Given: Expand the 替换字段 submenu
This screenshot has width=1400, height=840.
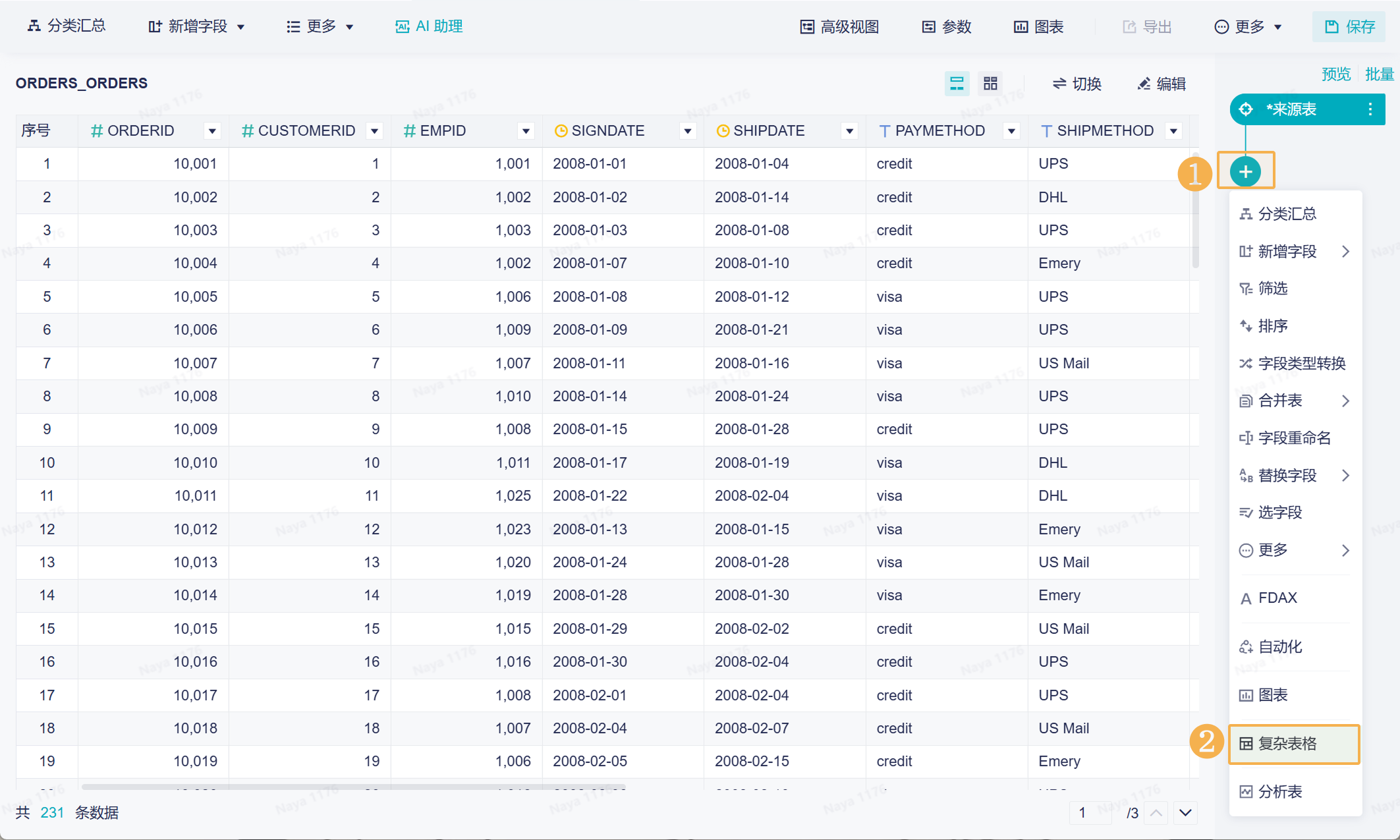Looking at the screenshot, I should click(x=1295, y=476).
